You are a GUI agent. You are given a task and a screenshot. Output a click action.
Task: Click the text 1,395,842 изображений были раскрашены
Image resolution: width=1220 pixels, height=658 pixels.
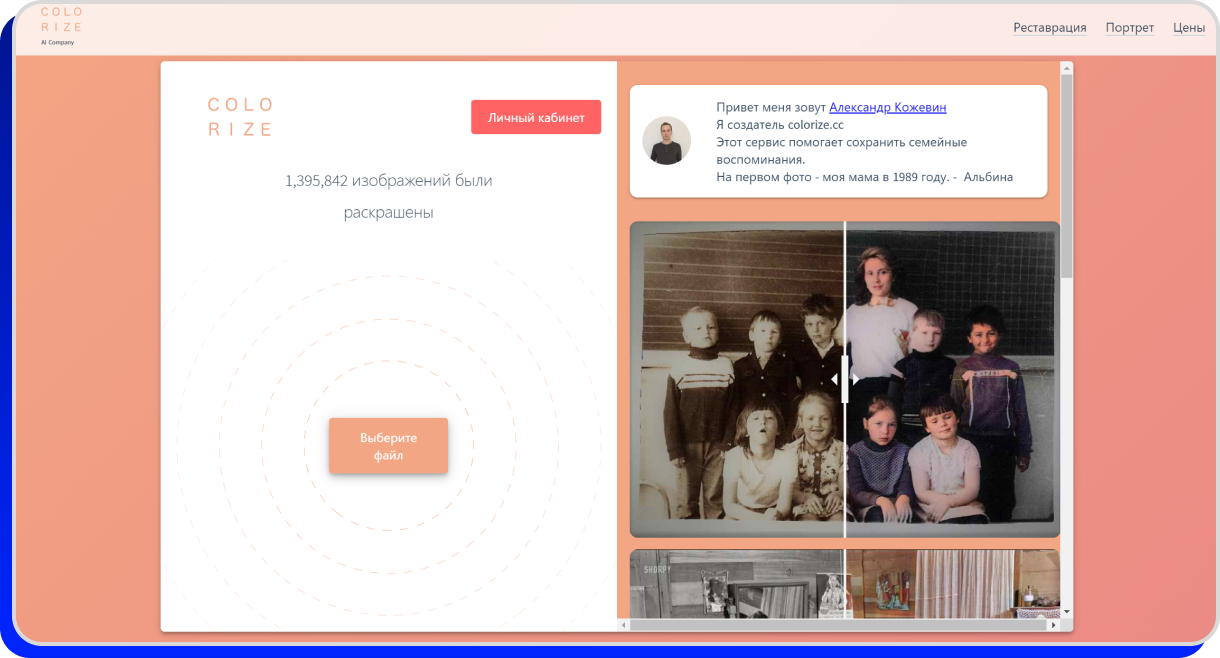pyautogui.click(x=389, y=196)
